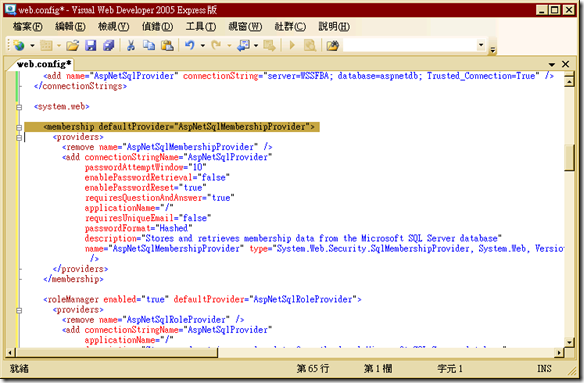Collapse the membership element outline

coord(19,127)
